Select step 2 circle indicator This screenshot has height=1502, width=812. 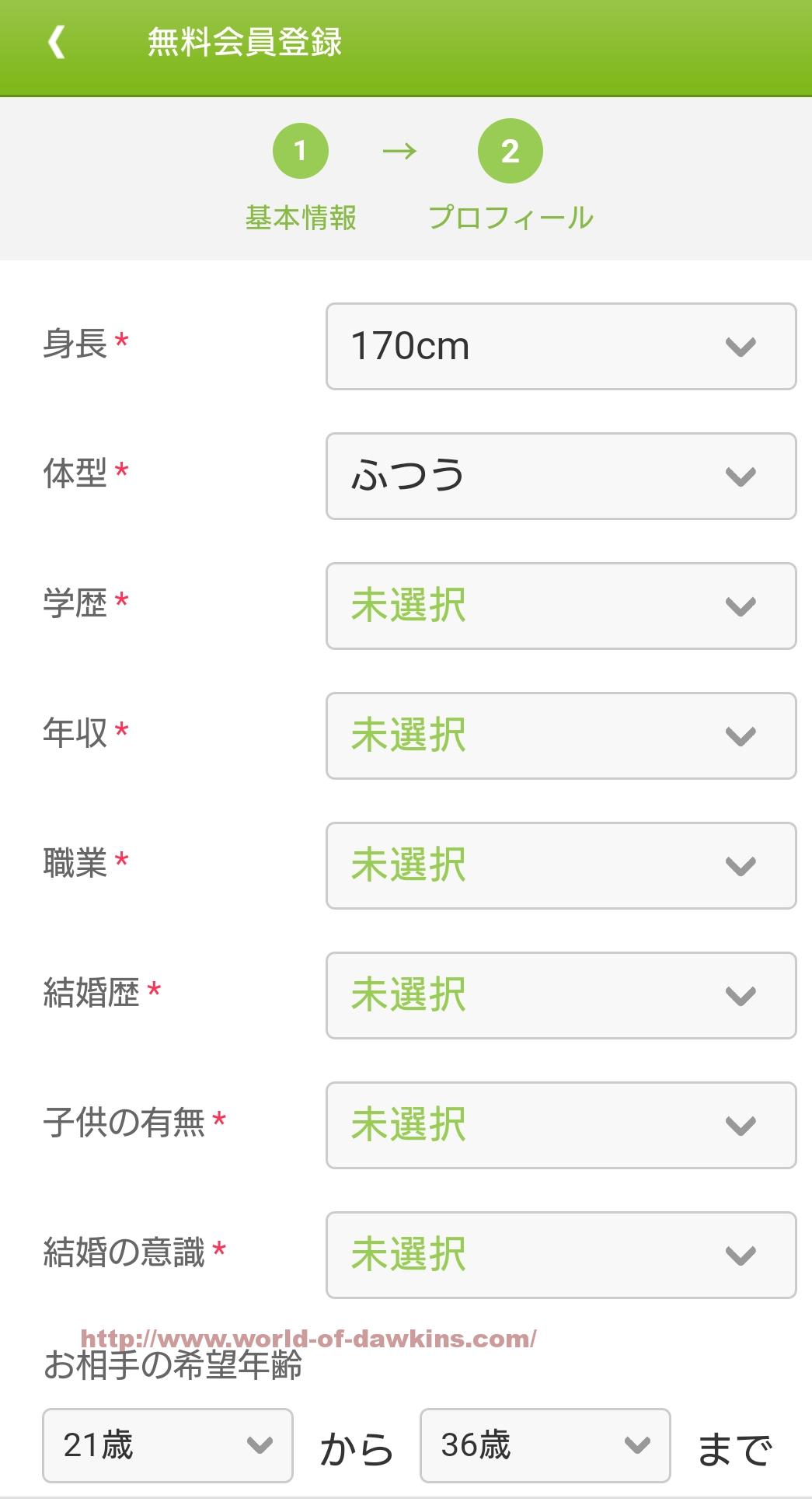pyautogui.click(x=510, y=151)
